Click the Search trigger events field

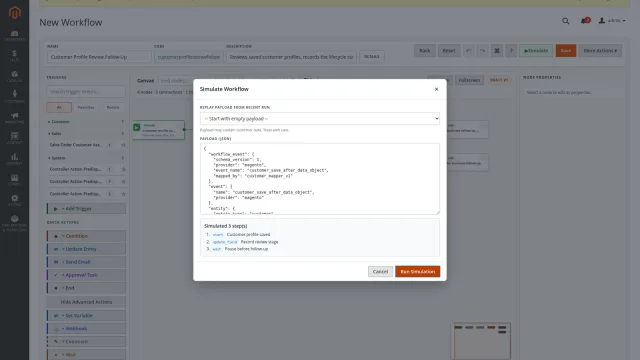pyautogui.click(x=86, y=91)
